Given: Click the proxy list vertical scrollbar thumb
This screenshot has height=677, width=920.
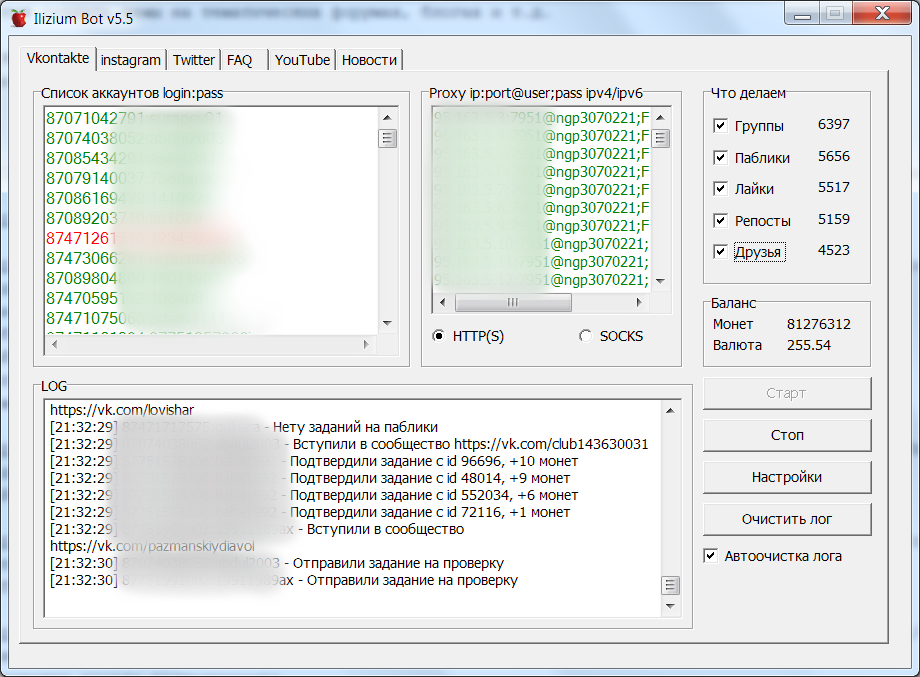Looking at the screenshot, I should tap(661, 138).
